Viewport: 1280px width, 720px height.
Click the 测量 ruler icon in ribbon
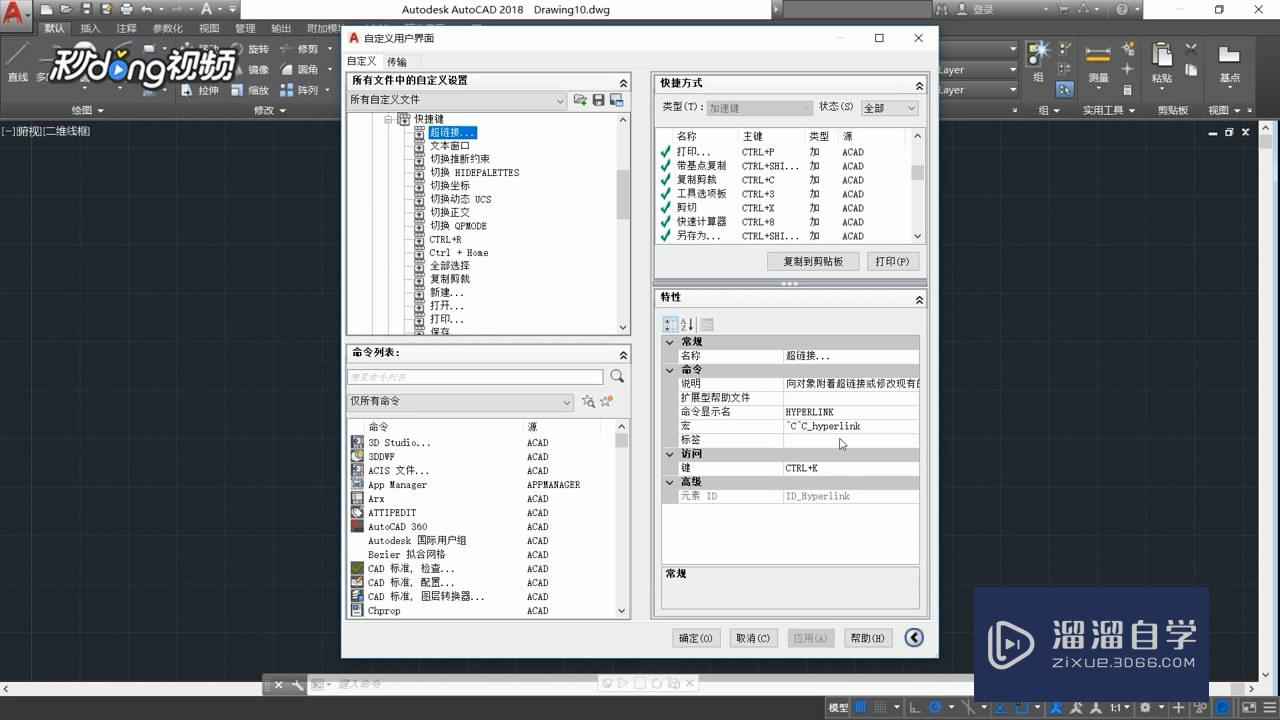(1098, 55)
